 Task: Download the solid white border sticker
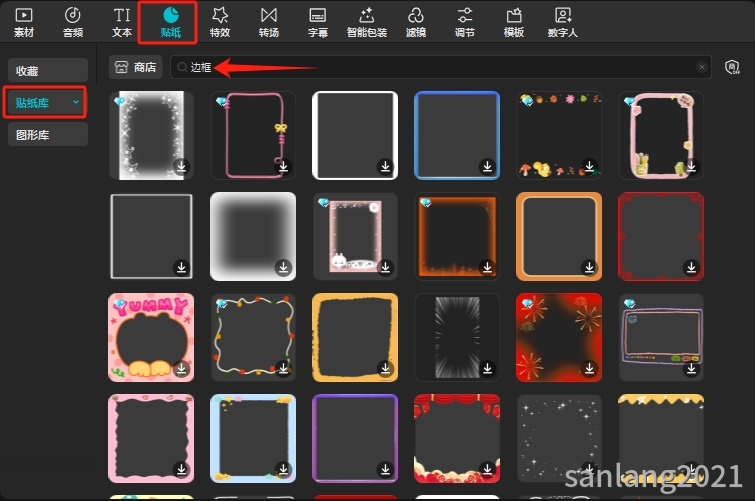(x=384, y=166)
